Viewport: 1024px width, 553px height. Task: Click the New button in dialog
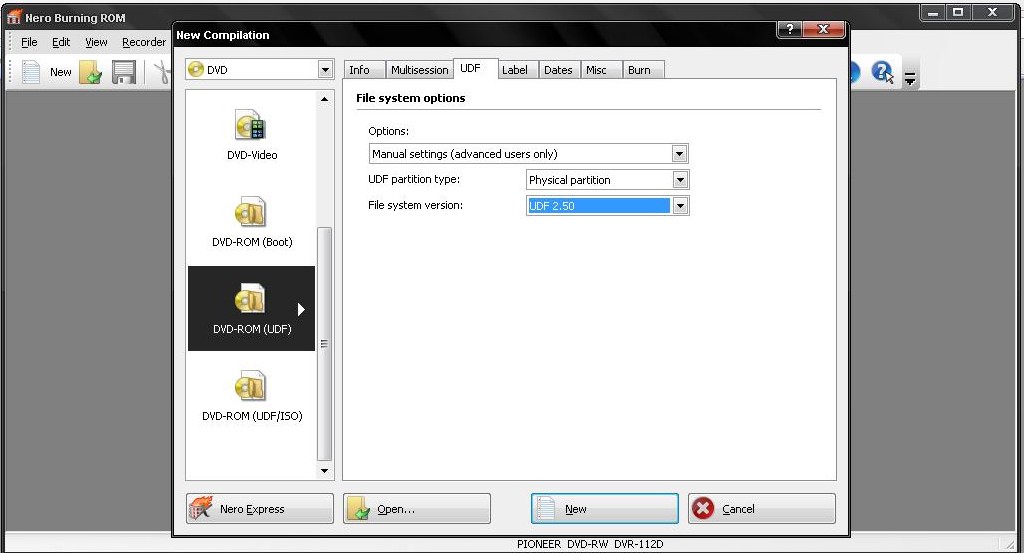tap(605, 508)
